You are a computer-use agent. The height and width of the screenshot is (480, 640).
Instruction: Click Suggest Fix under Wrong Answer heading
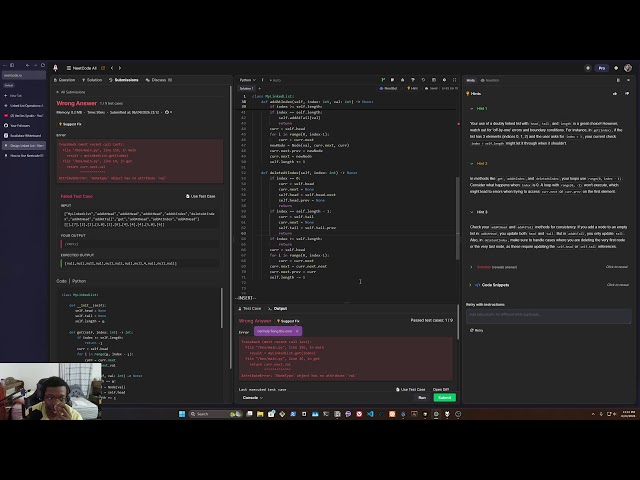pos(70,124)
